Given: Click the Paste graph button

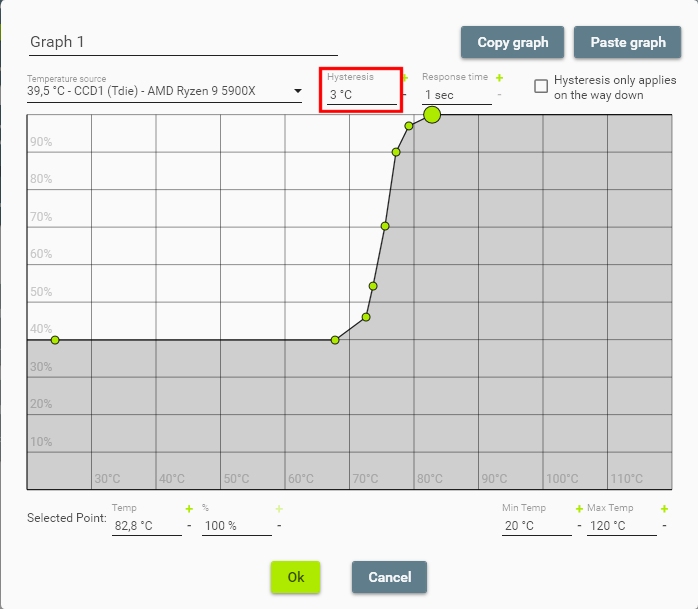Looking at the screenshot, I should (x=628, y=42).
